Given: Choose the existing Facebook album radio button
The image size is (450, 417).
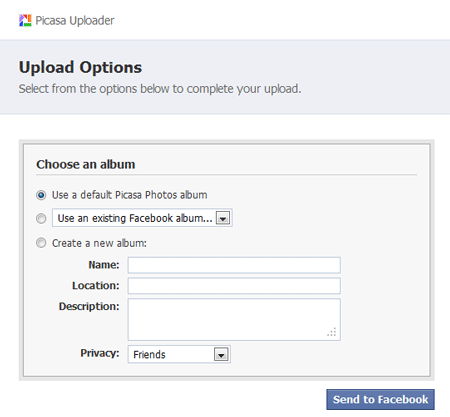Looking at the screenshot, I should click(41, 218).
